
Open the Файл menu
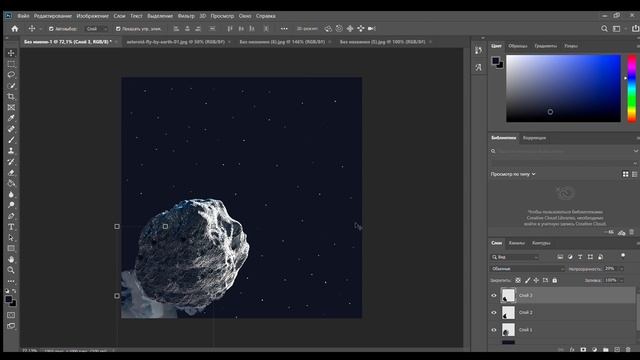(23, 16)
